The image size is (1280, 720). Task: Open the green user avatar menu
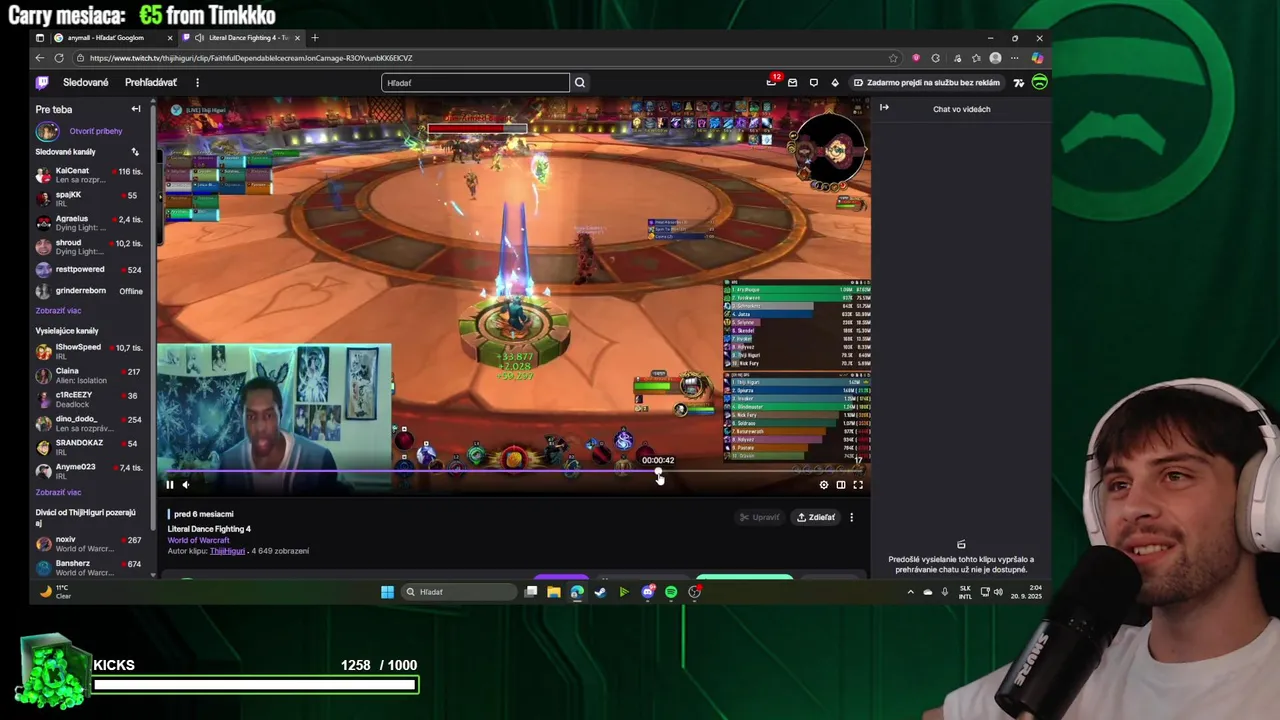(1039, 83)
